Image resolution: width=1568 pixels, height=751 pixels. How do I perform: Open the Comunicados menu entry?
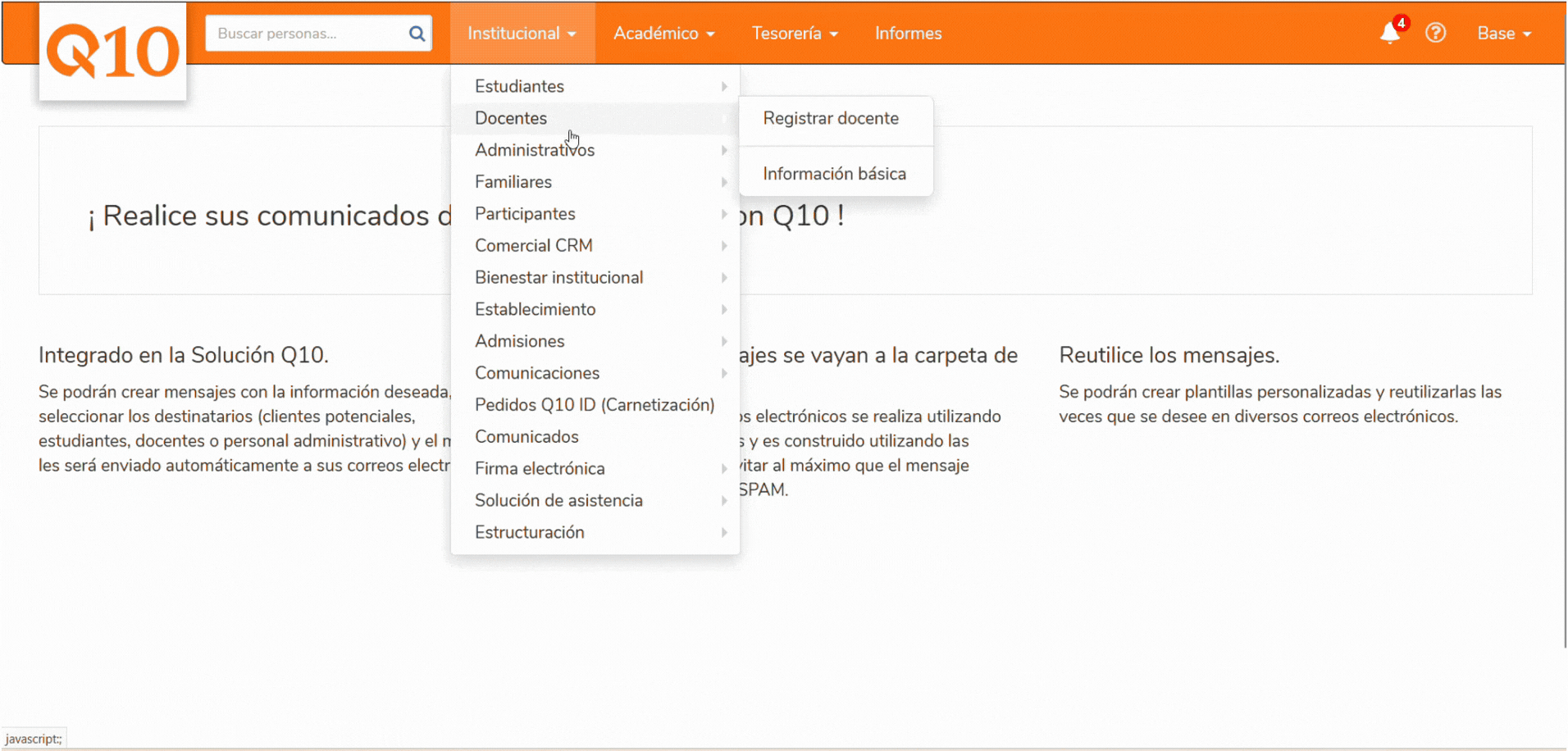[595, 437]
